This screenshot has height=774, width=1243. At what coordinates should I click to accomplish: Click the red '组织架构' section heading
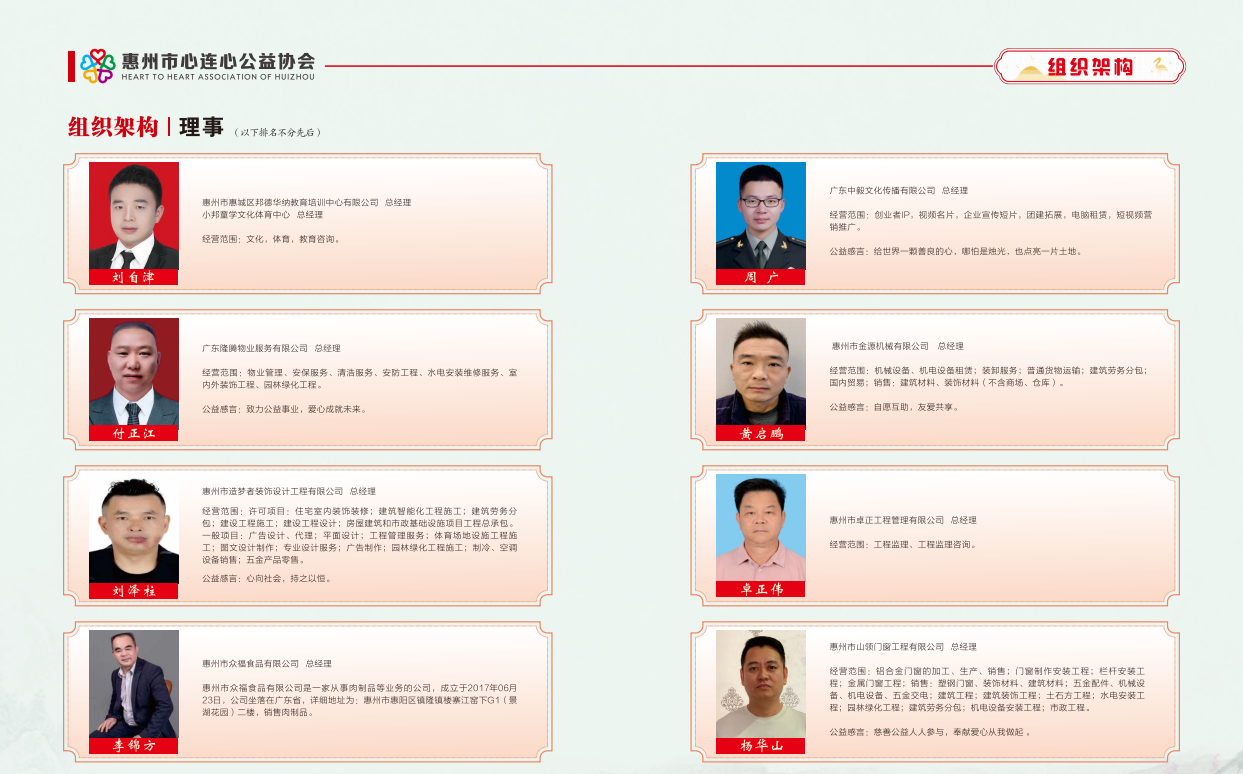point(113,127)
